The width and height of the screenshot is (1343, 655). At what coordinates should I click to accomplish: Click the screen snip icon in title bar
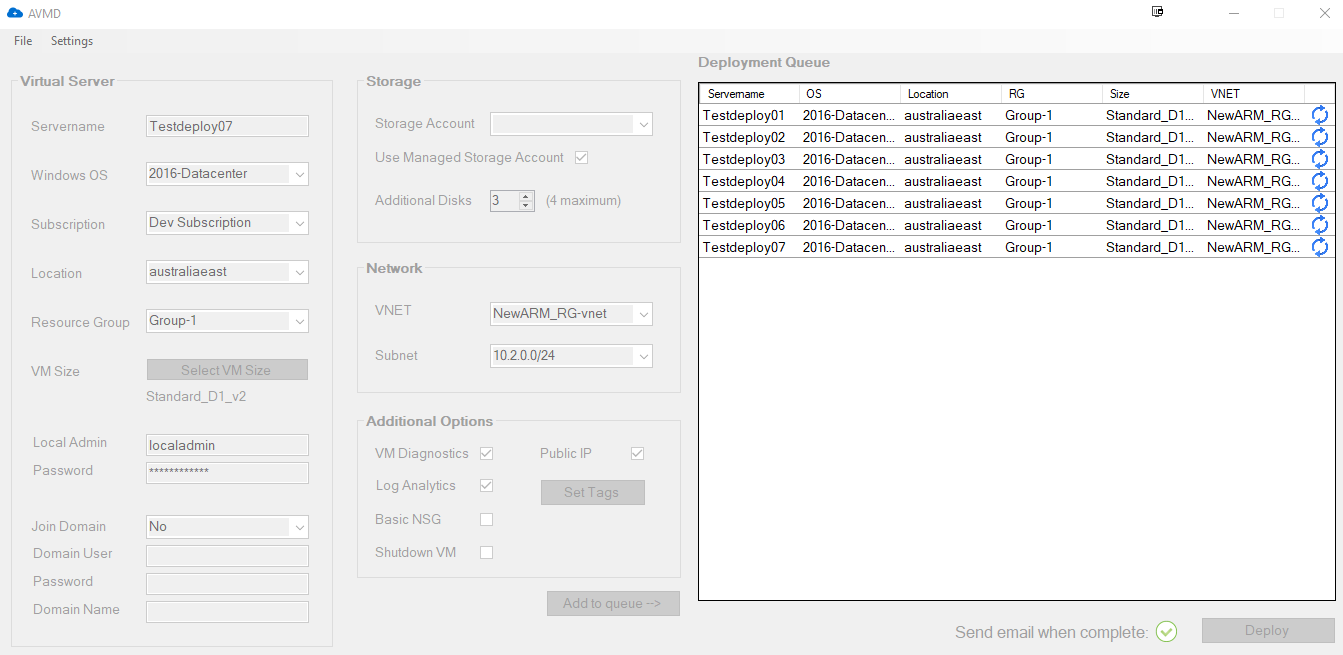[x=1157, y=12]
